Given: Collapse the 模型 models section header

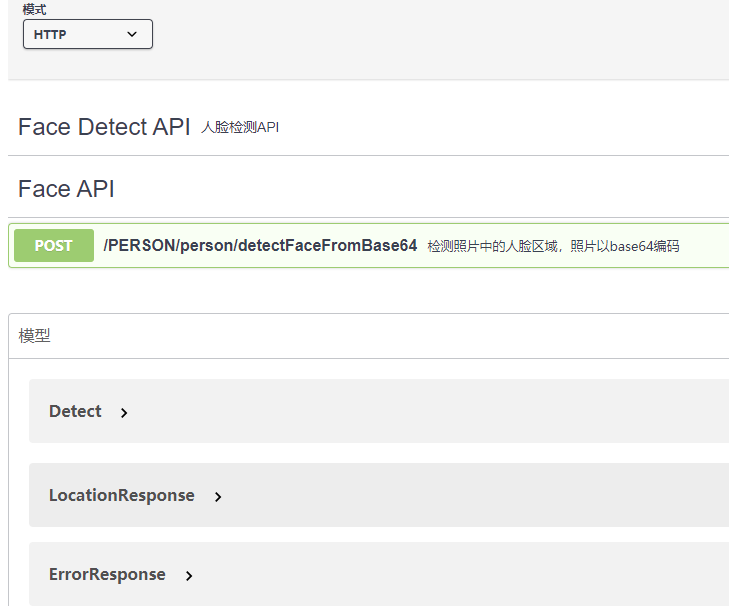Looking at the screenshot, I should pos(34,335).
